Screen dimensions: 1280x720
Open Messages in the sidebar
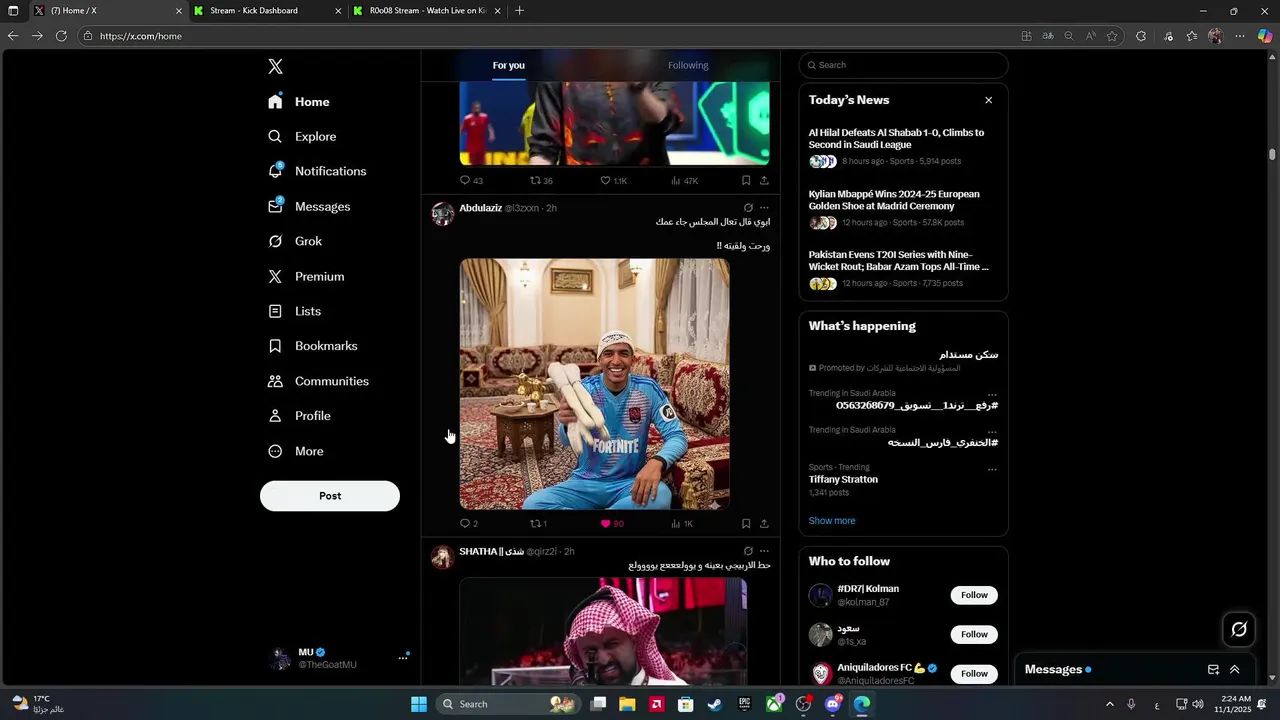click(309, 206)
